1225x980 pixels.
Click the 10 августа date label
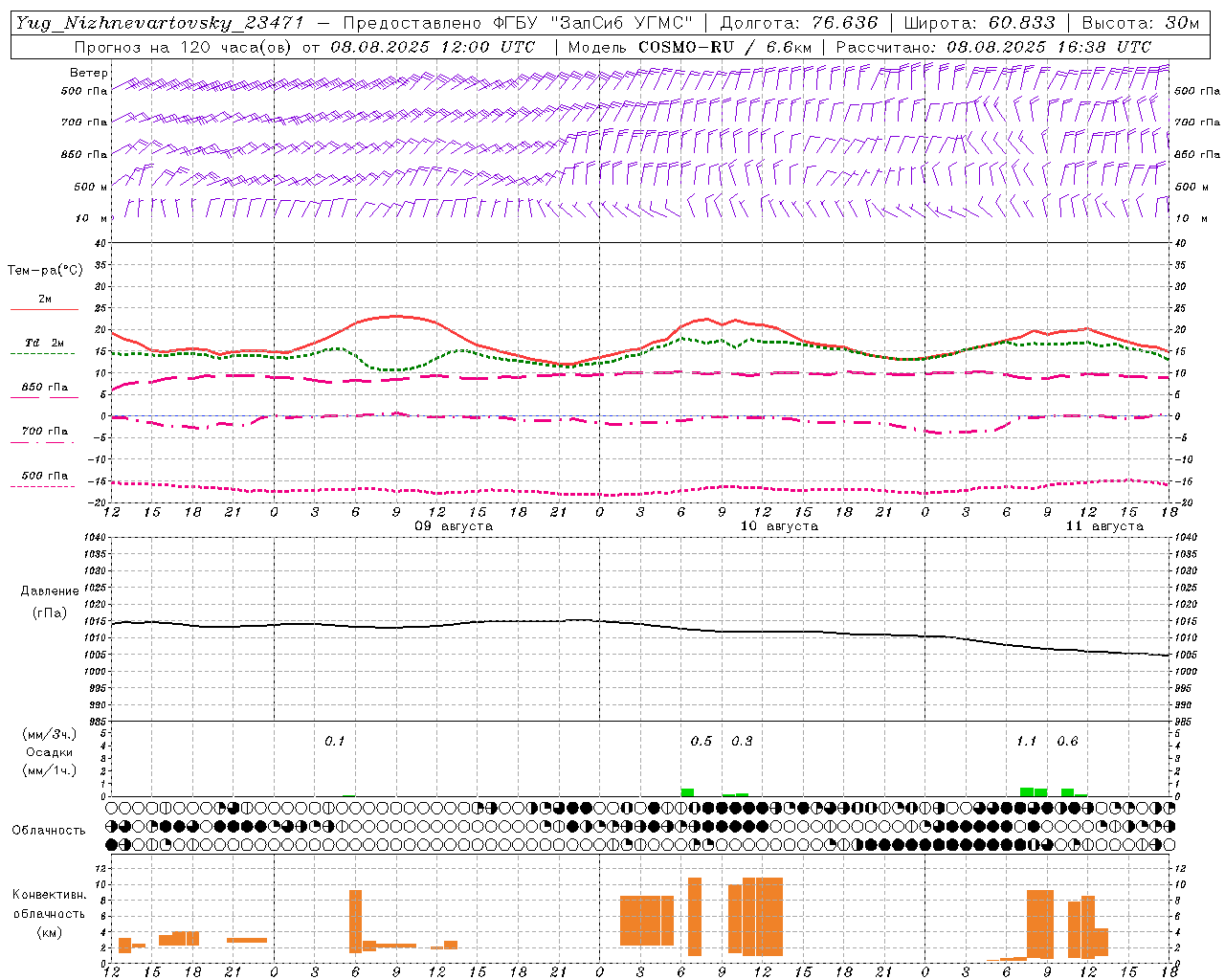pyautogui.click(x=779, y=526)
